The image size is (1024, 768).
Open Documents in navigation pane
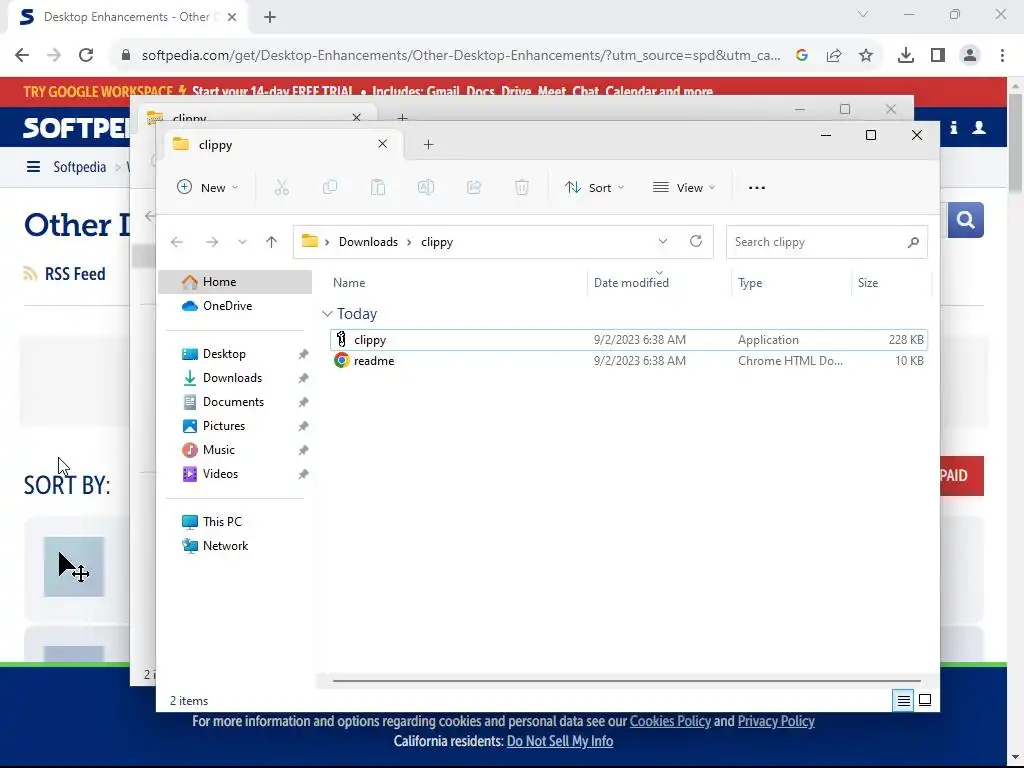(235, 402)
